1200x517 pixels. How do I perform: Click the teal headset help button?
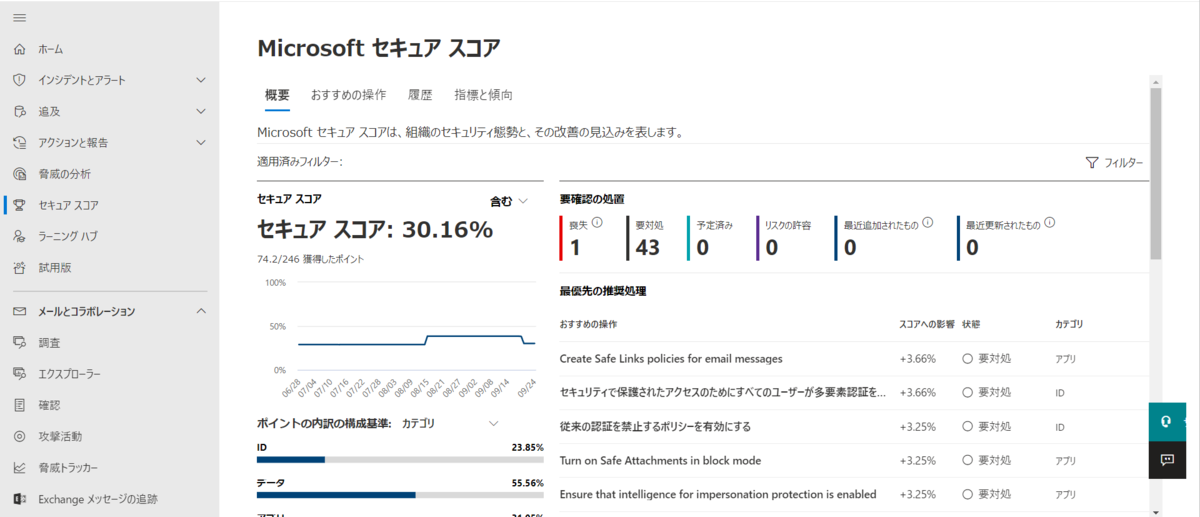[1167, 421]
